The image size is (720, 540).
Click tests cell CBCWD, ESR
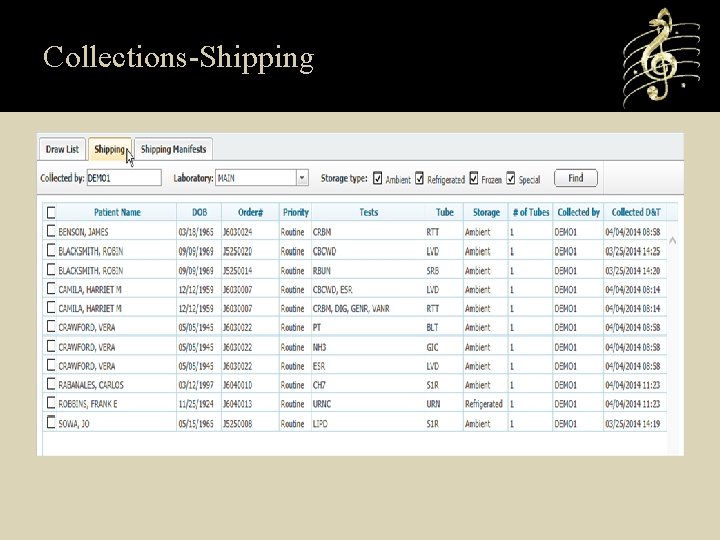(x=332, y=290)
